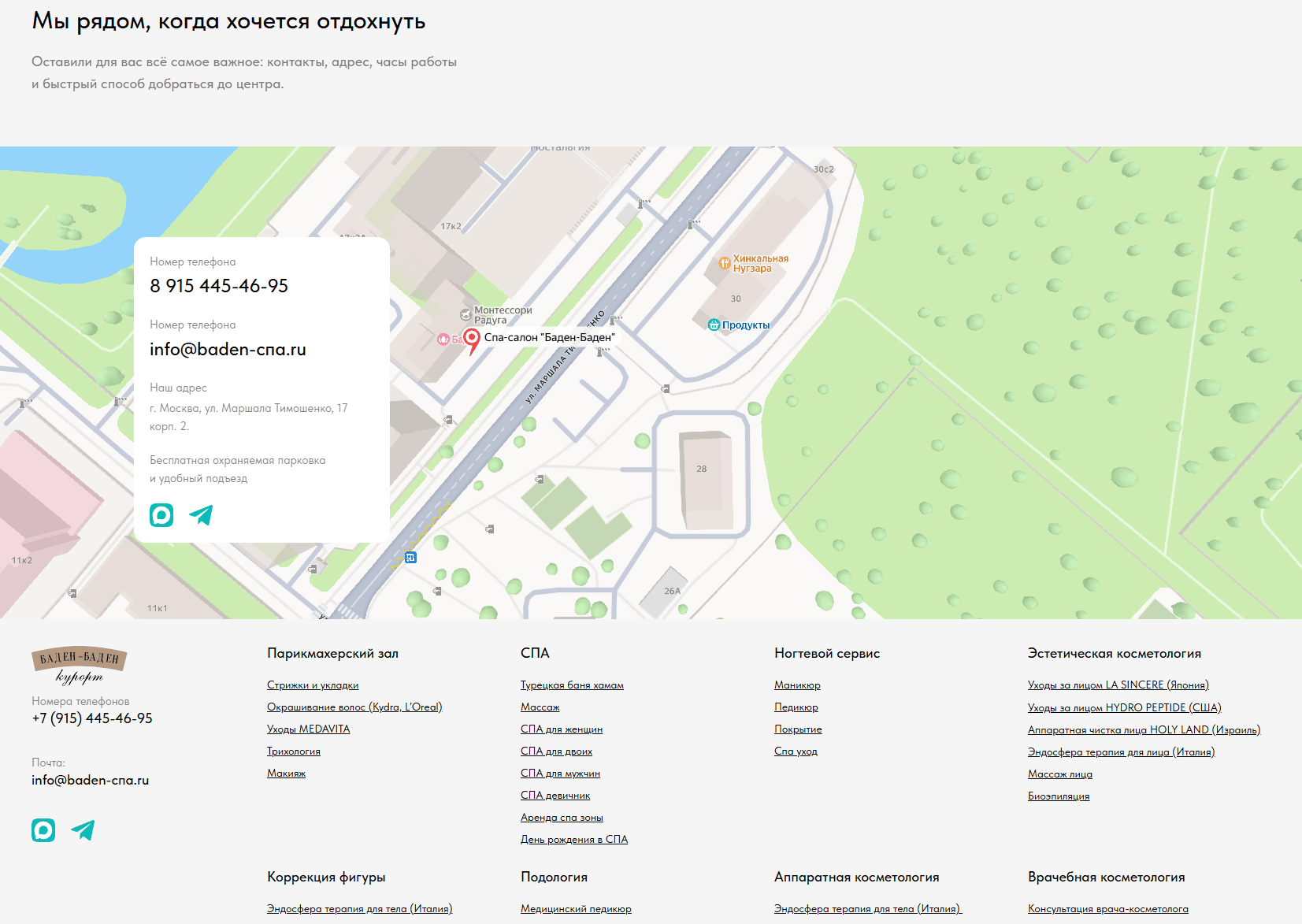Open the Педикюр link
1302x924 pixels.
coord(796,707)
